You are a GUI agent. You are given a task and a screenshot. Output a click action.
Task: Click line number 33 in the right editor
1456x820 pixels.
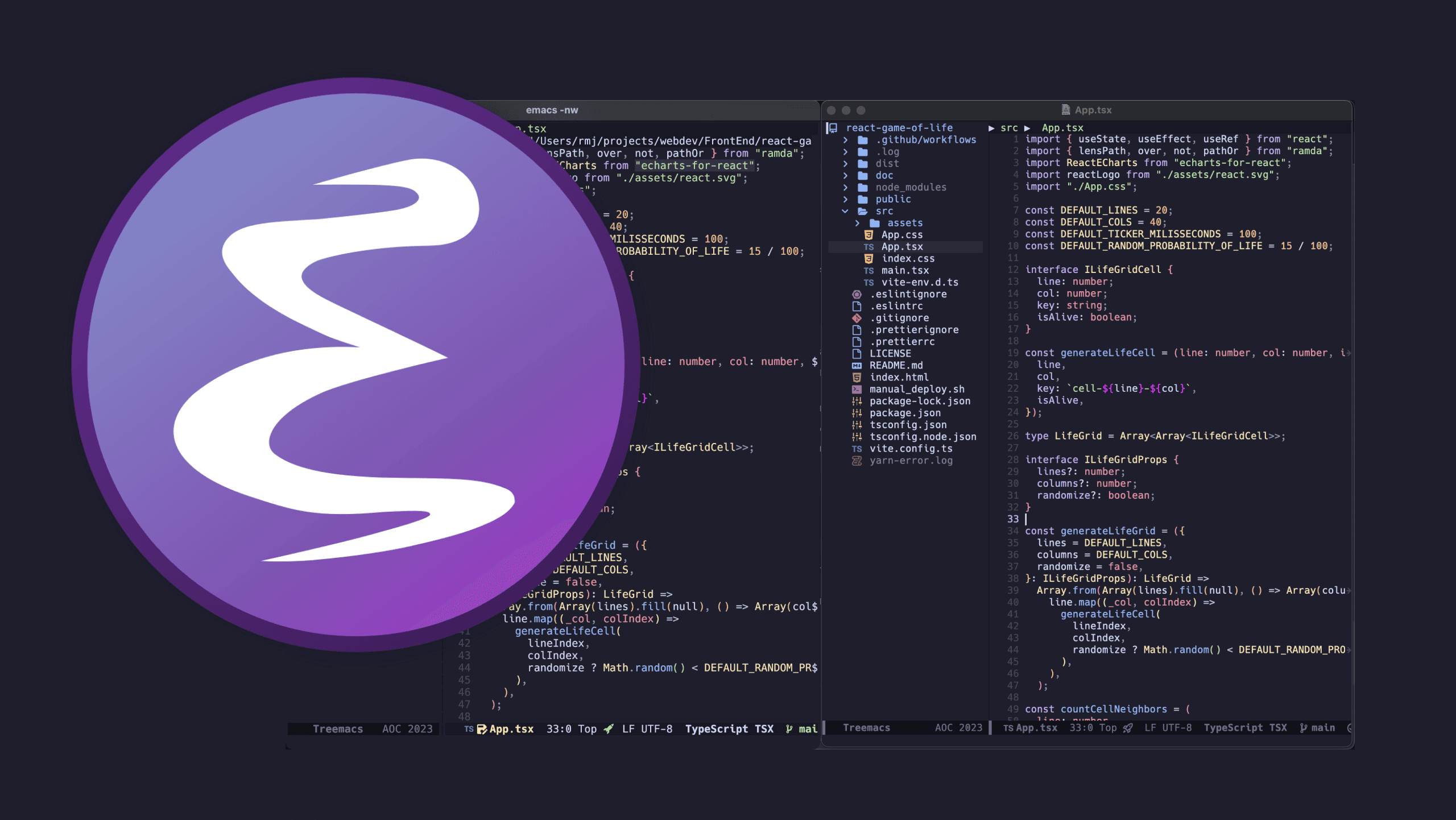click(x=1013, y=519)
